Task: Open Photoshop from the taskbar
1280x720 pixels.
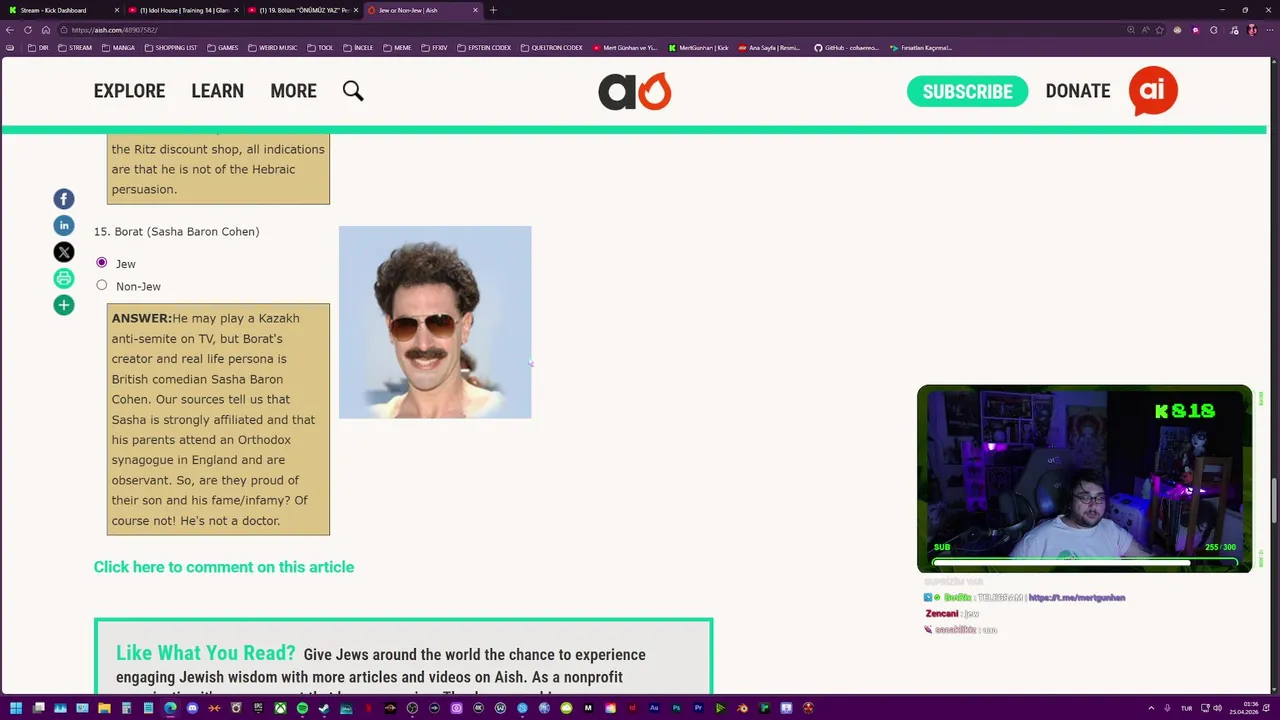Action: click(676, 708)
